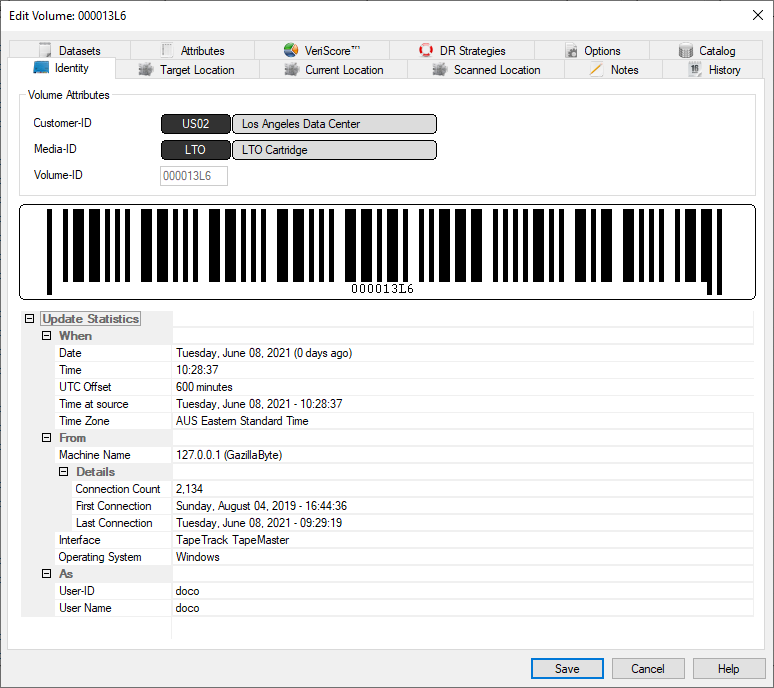The width and height of the screenshot is (774, 688).
Task: Switch to the Datasets tab
Action: coord(70,50)
